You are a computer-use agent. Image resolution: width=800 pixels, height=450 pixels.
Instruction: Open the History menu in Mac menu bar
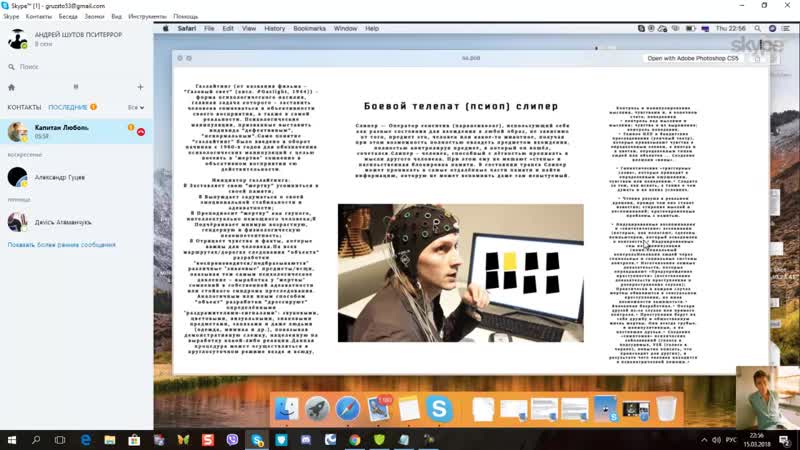274,29
